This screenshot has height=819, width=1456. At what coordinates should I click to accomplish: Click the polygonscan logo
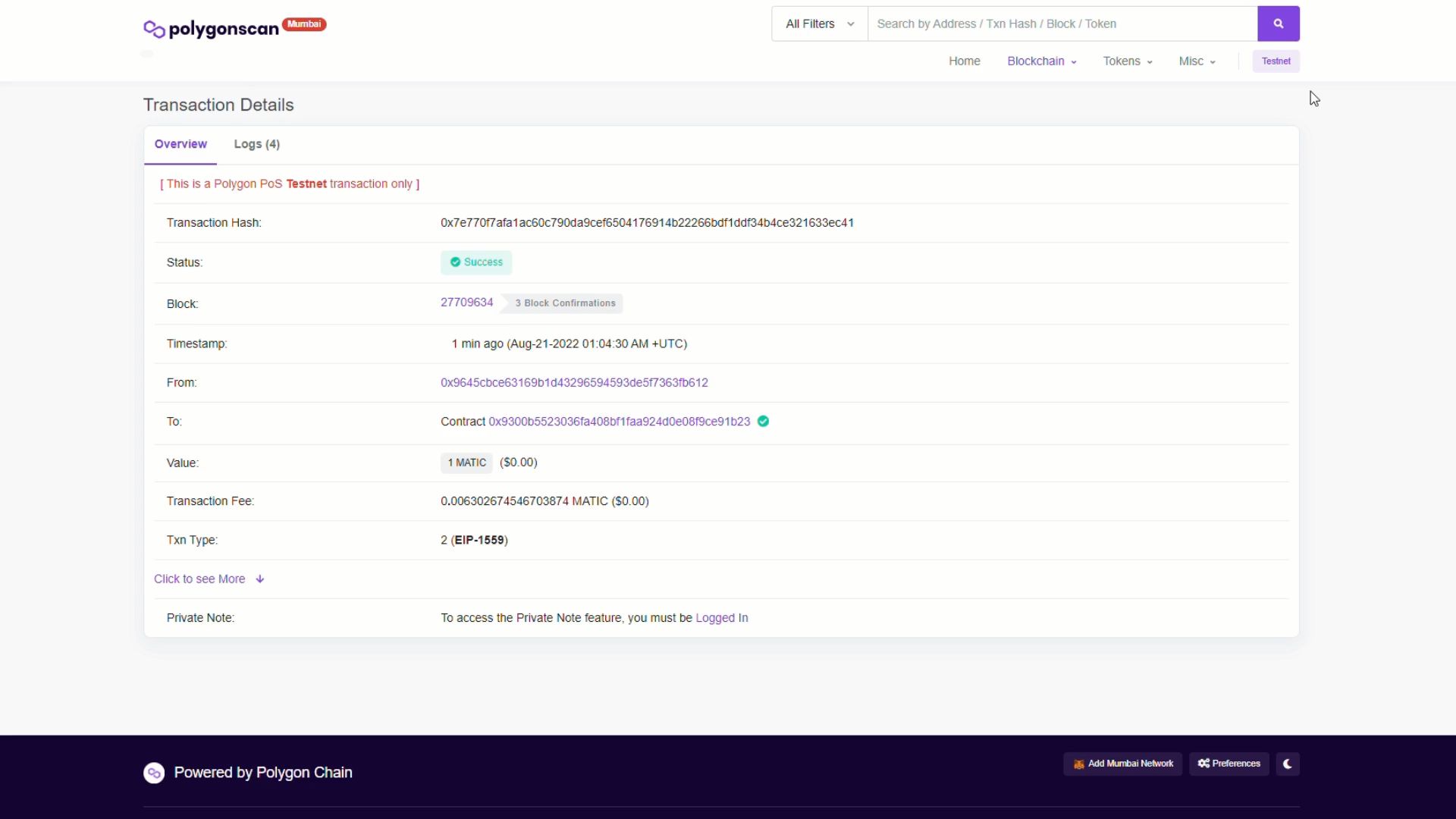coord(211,29)
